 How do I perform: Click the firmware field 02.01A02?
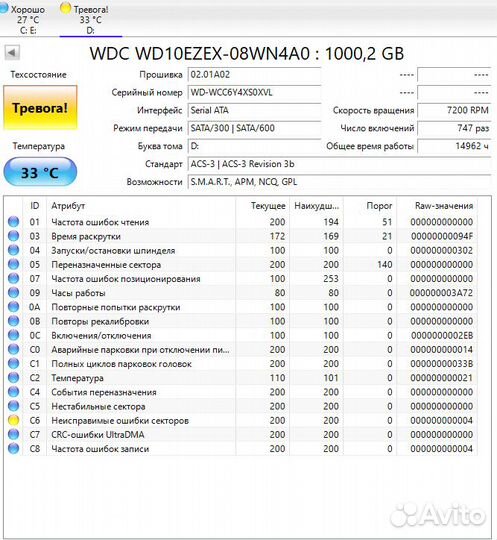[254, 75]
